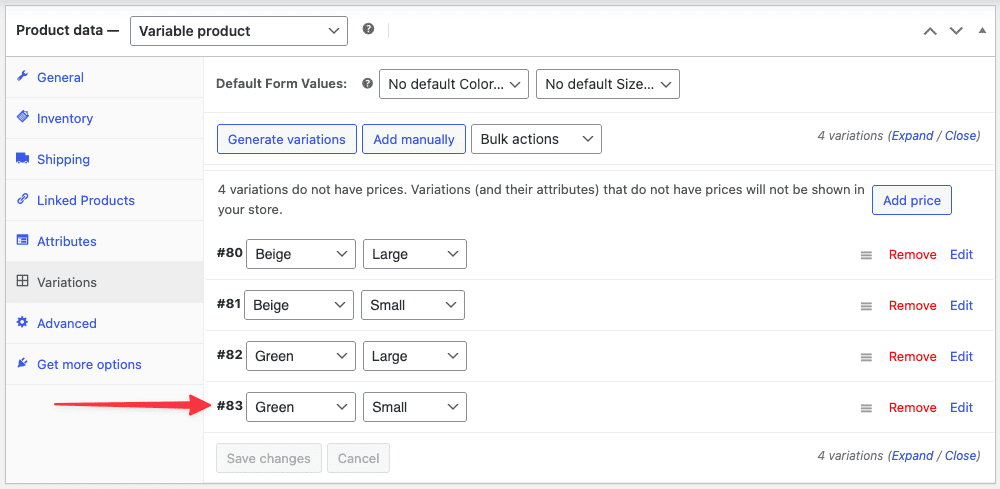Open size dropdown for variation #83
Viewport: 1000px width, 489px height.
(x=415, y=407)
